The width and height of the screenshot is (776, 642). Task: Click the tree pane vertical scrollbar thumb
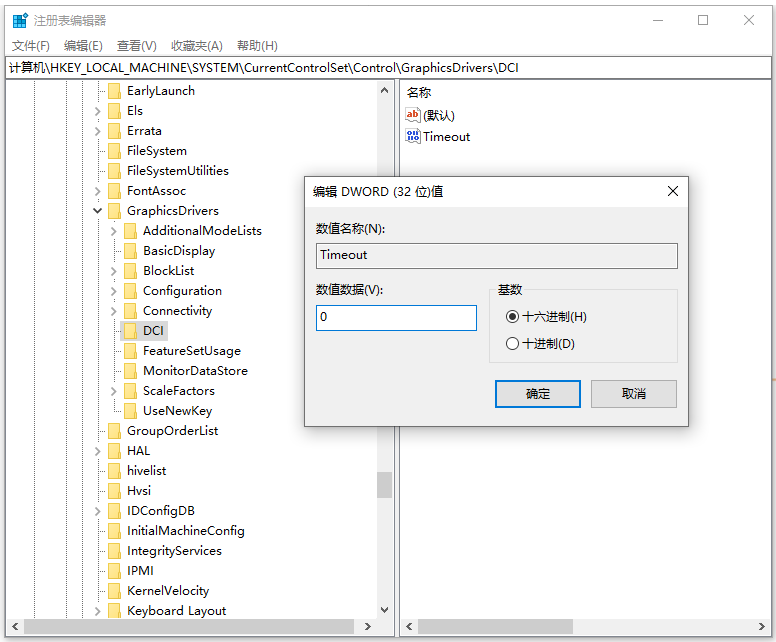pyautogui.click(x=384, y=485)
